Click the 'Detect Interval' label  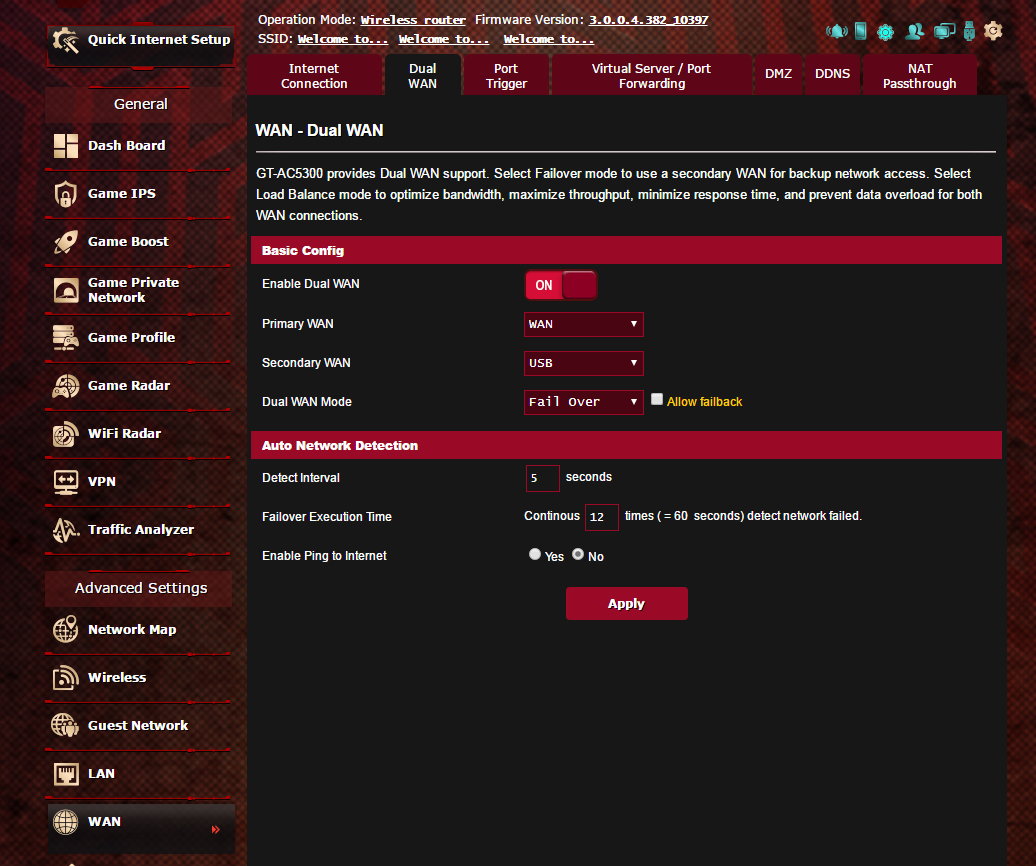click(301, 478)
